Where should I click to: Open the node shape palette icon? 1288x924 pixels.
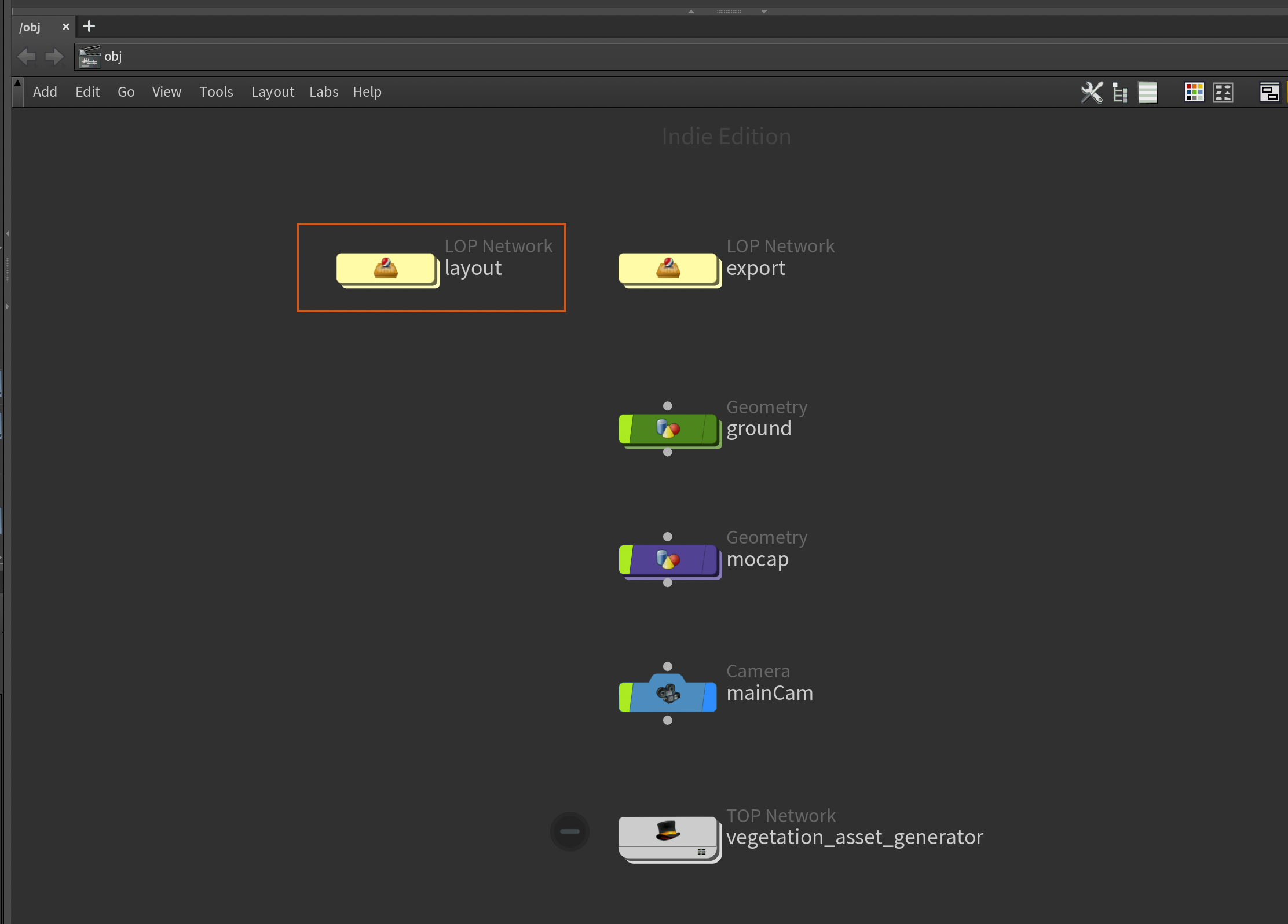point(1223,93)
